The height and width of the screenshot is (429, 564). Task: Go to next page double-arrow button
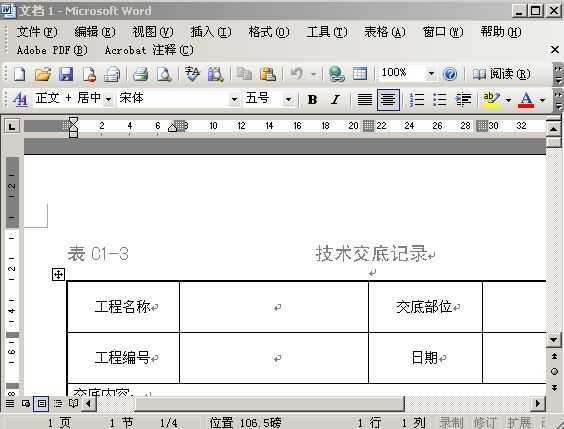554,387
